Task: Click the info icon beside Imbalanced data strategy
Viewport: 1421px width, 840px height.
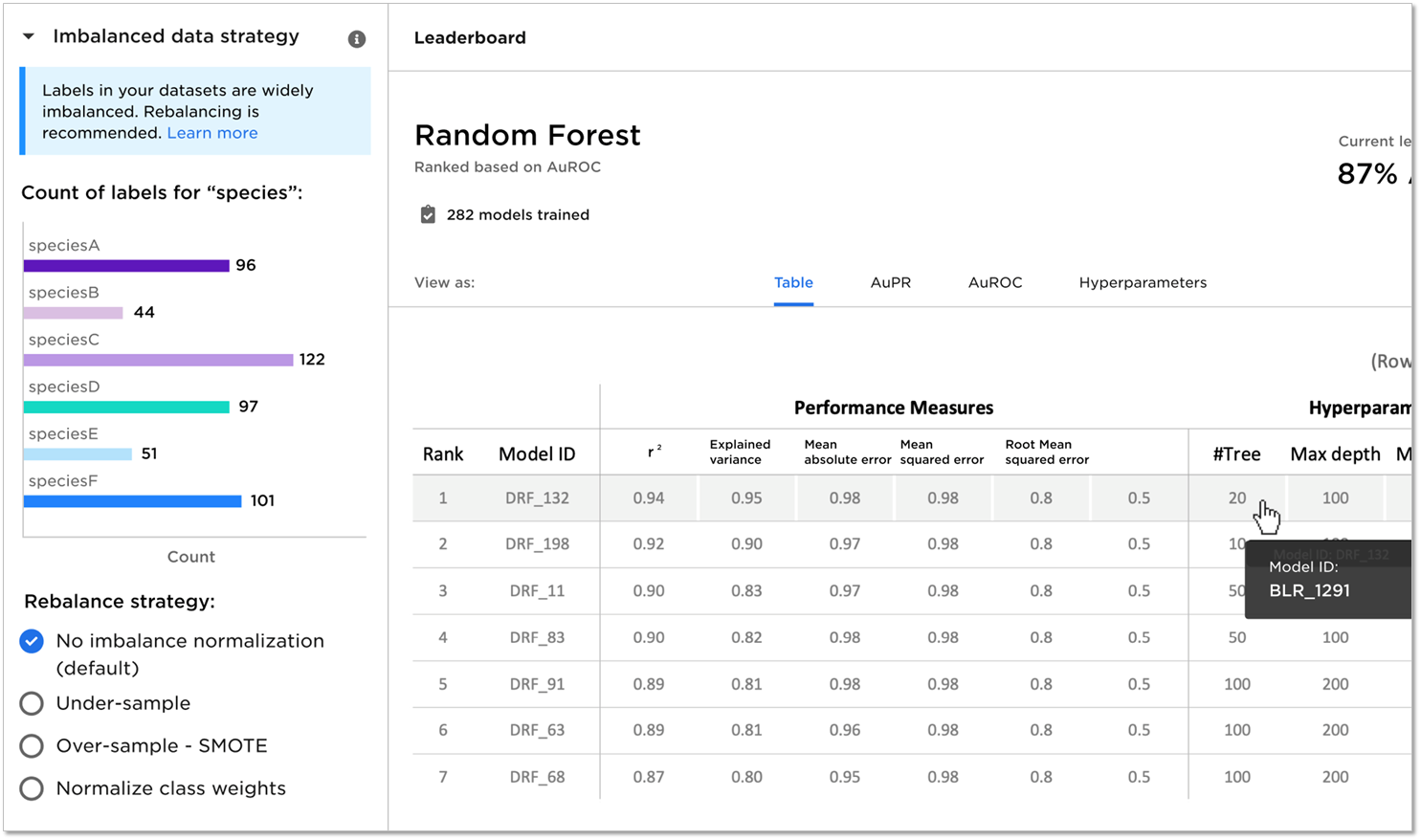Action: pyautogui.click(x=357, y=39)
